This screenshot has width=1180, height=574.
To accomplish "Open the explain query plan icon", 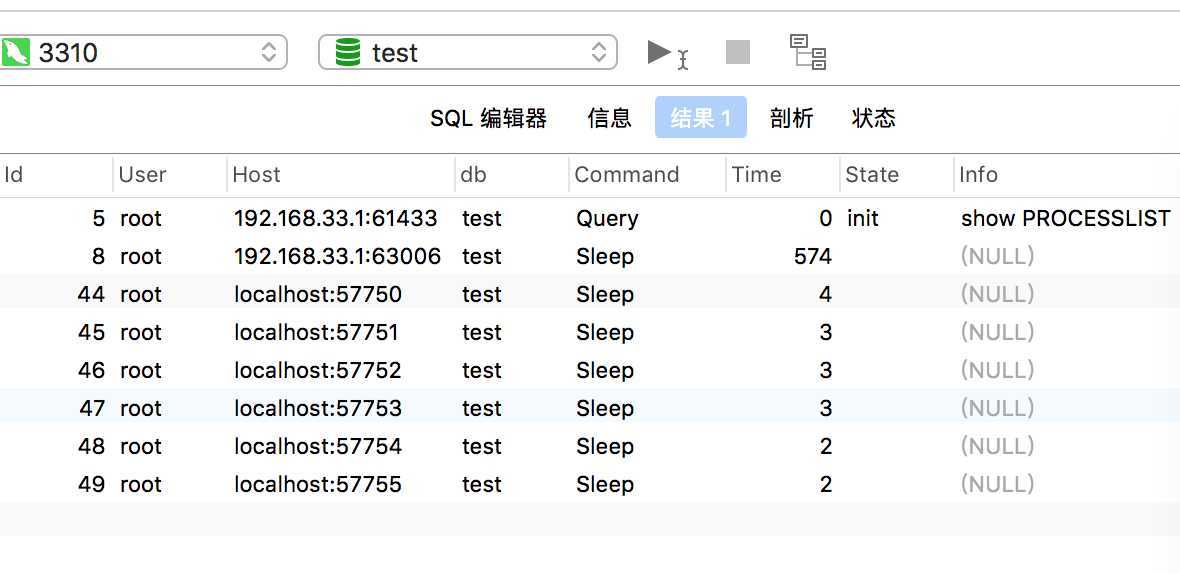I will (x=808, y=52).
